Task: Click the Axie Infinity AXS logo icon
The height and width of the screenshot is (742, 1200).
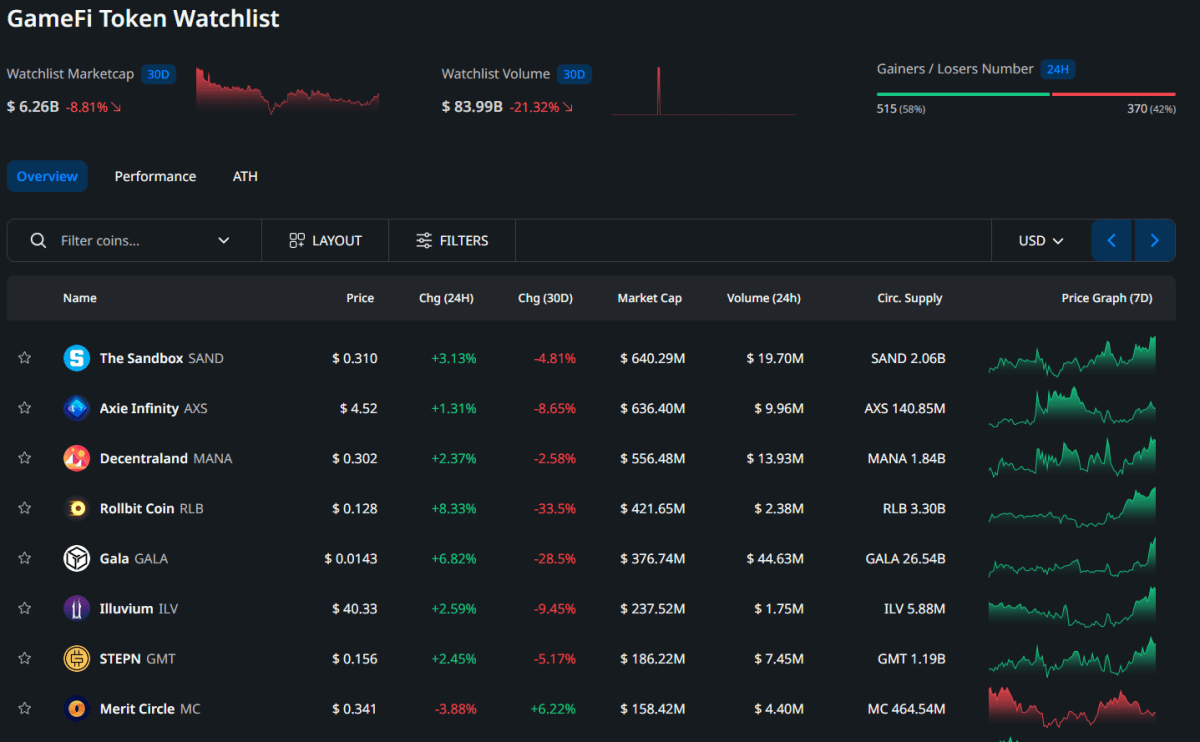Action: pos(77,408)
